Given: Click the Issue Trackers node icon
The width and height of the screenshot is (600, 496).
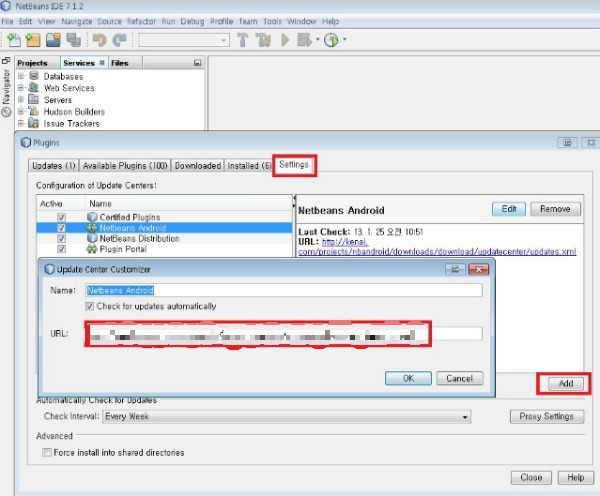Looking at the screenshot, I should coord(34,123).
